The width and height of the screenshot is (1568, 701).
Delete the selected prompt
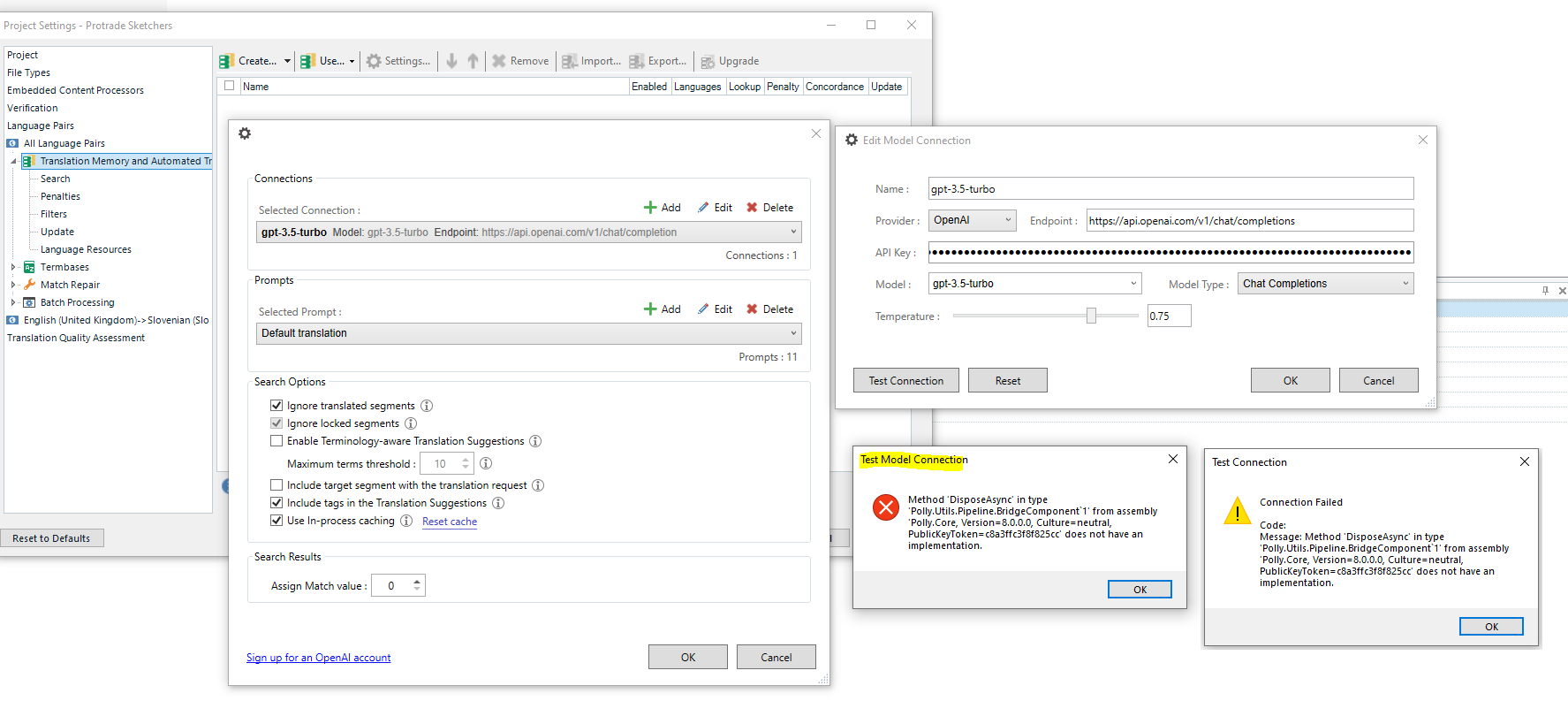[769, 309]
